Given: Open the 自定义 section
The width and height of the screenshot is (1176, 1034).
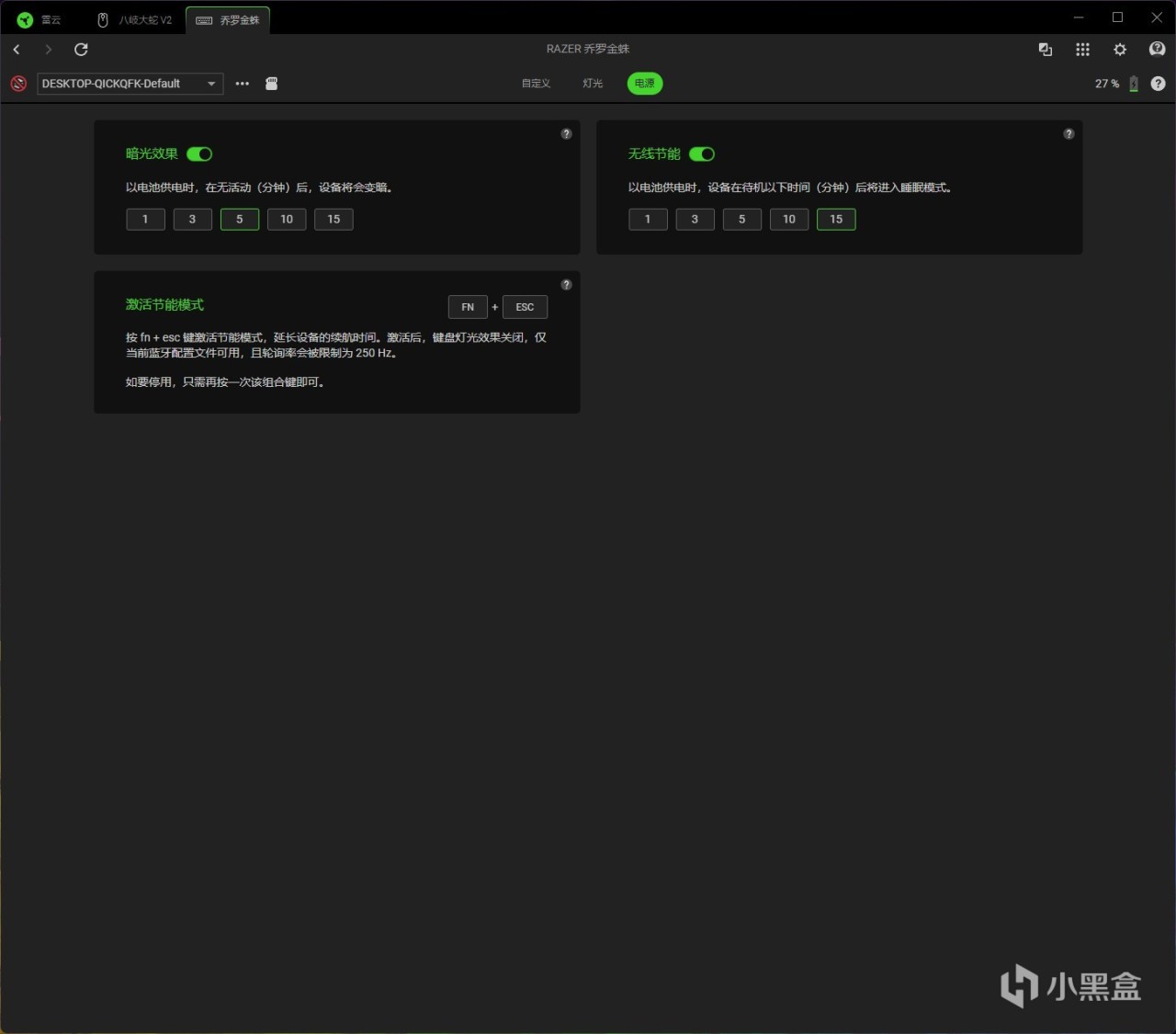Looking at the screenshot, I should (536, 84).
